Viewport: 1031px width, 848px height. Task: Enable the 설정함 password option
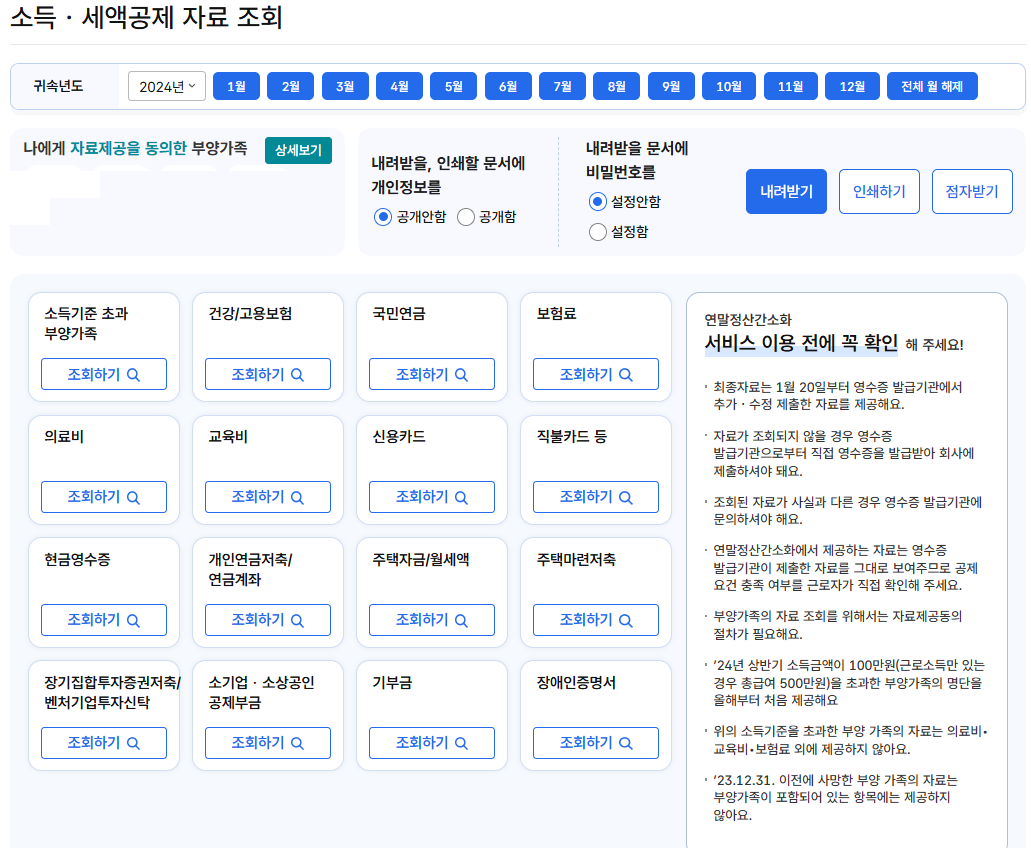(597, 231)
